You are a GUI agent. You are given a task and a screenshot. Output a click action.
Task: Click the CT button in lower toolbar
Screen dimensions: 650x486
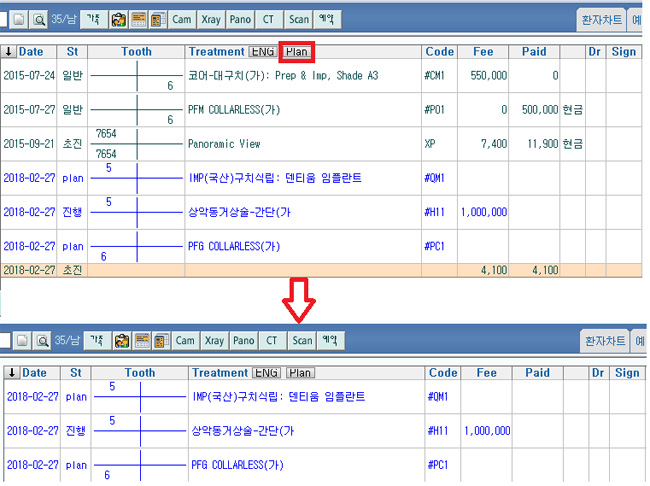(271, 341)
